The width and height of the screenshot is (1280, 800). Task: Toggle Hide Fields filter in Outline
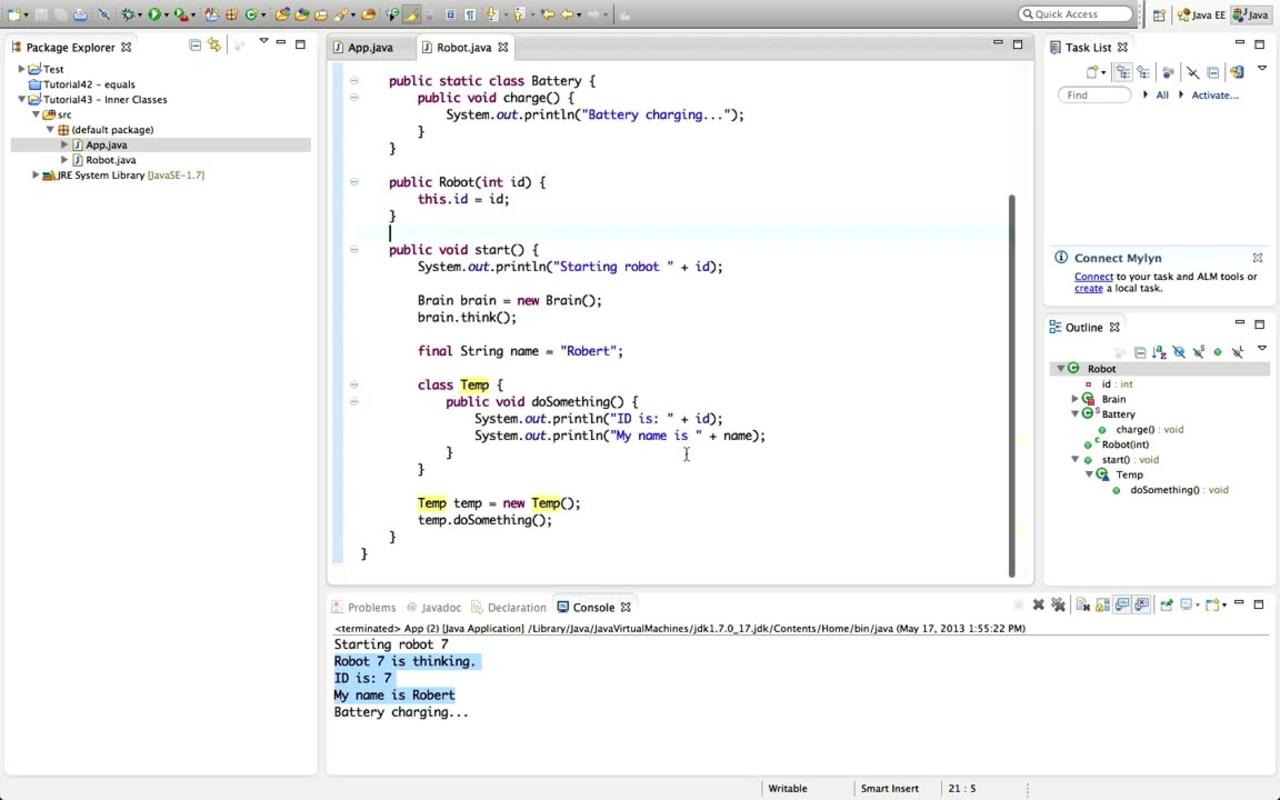click(1178, 352)
